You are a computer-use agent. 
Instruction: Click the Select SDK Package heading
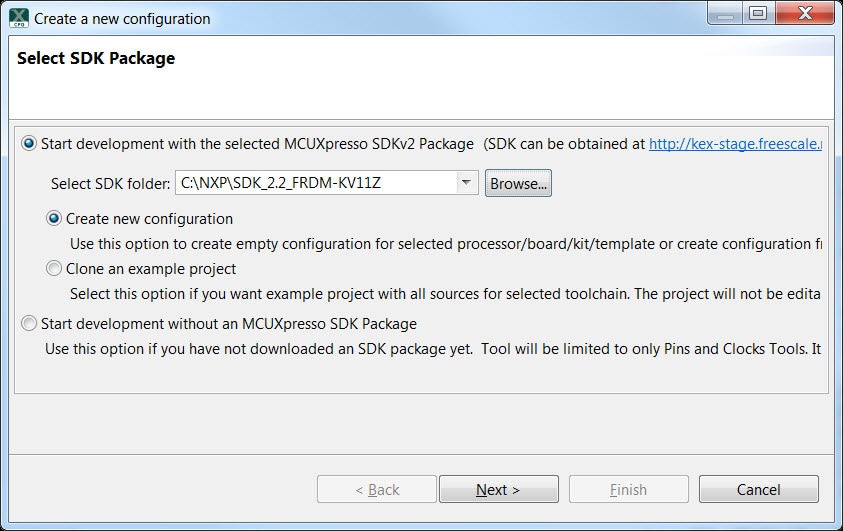(x=96, y=58)
